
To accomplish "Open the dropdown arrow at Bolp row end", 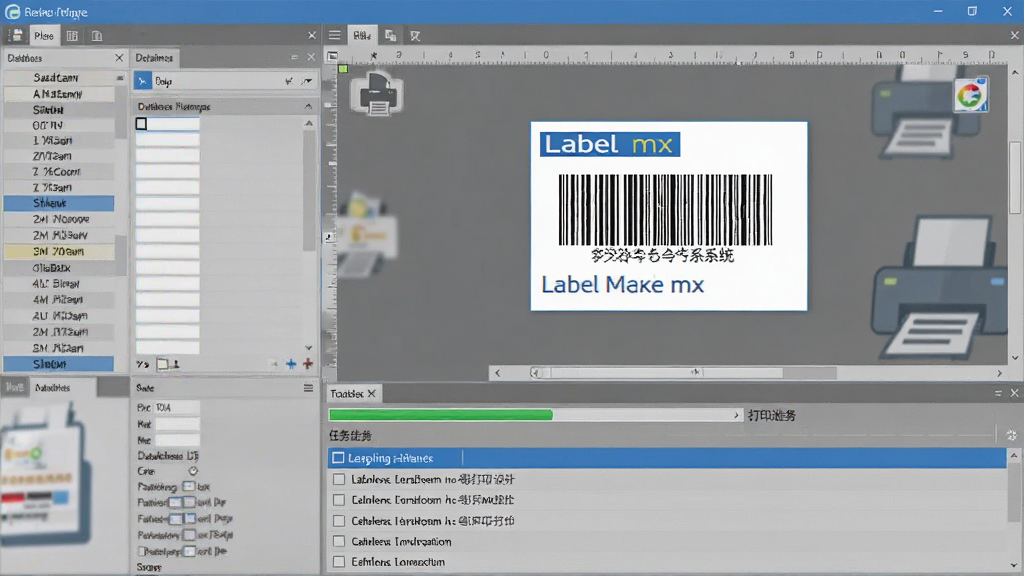I will [306, 81].
